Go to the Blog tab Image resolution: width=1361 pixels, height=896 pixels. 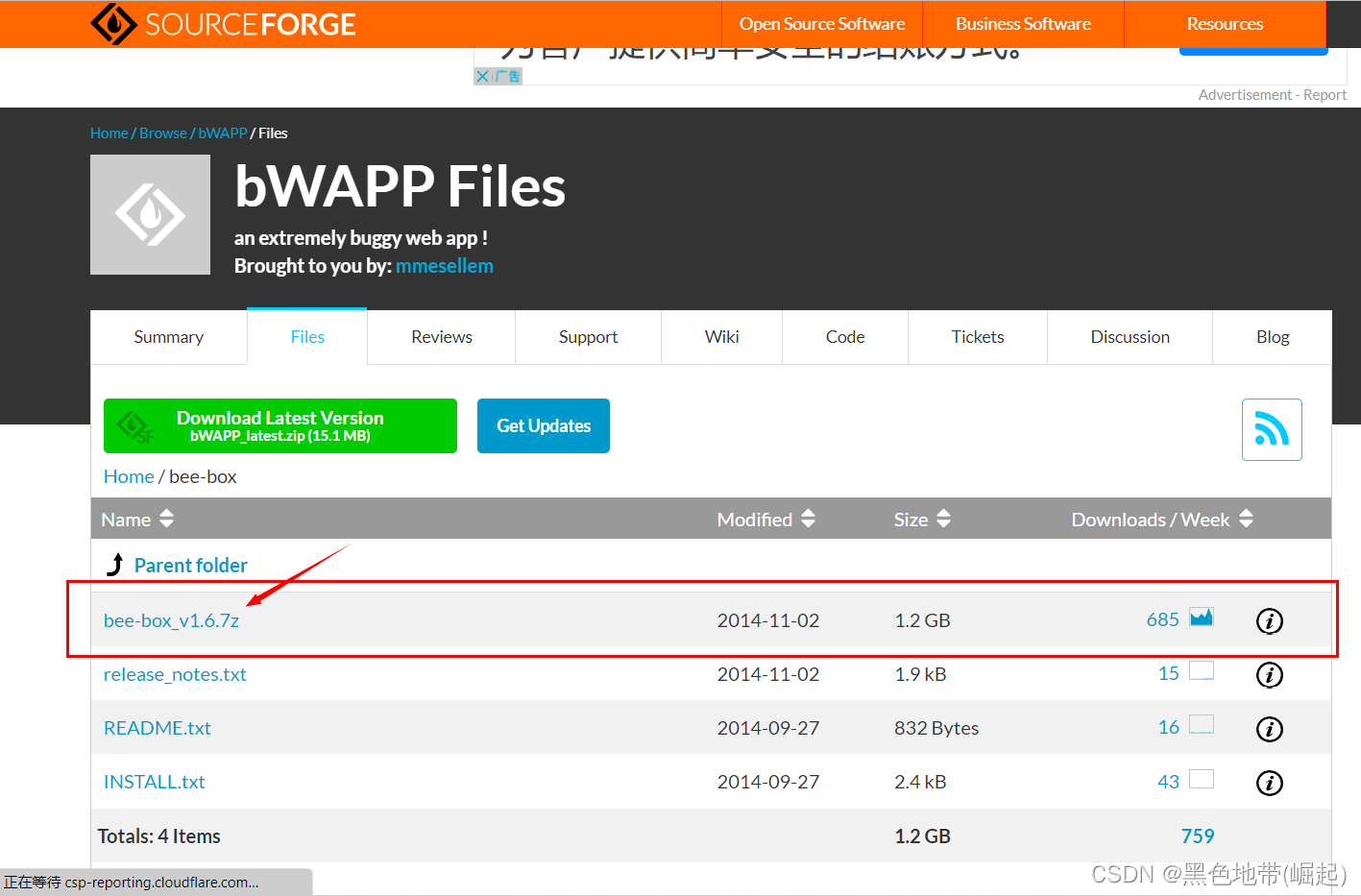pyautogui.click(x=1273, y=337)
